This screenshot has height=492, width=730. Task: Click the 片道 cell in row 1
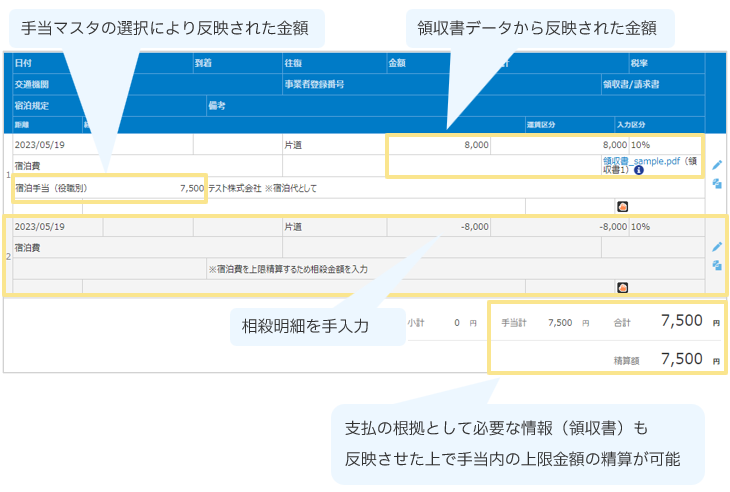point(294,145)
